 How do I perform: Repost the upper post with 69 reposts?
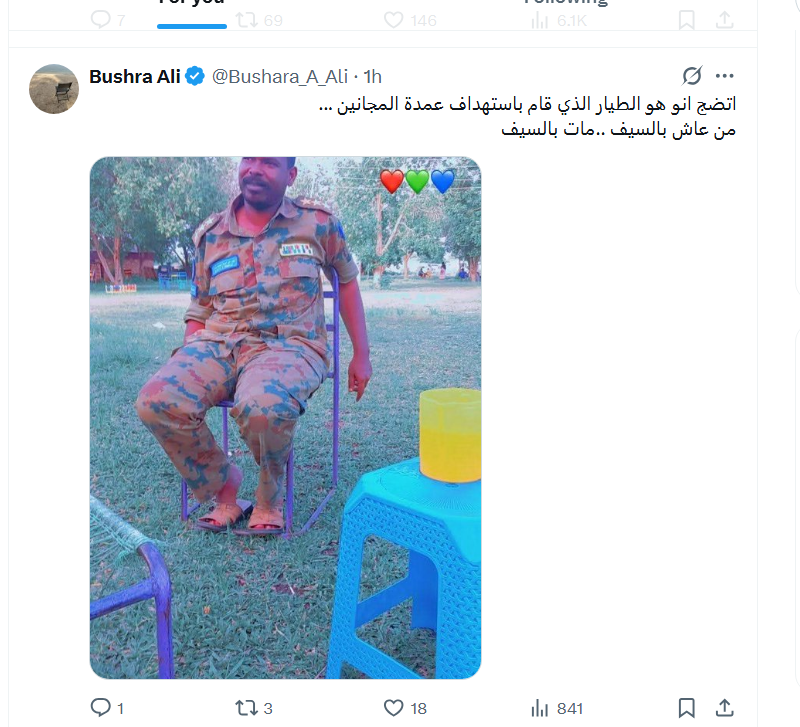(259, 20)
